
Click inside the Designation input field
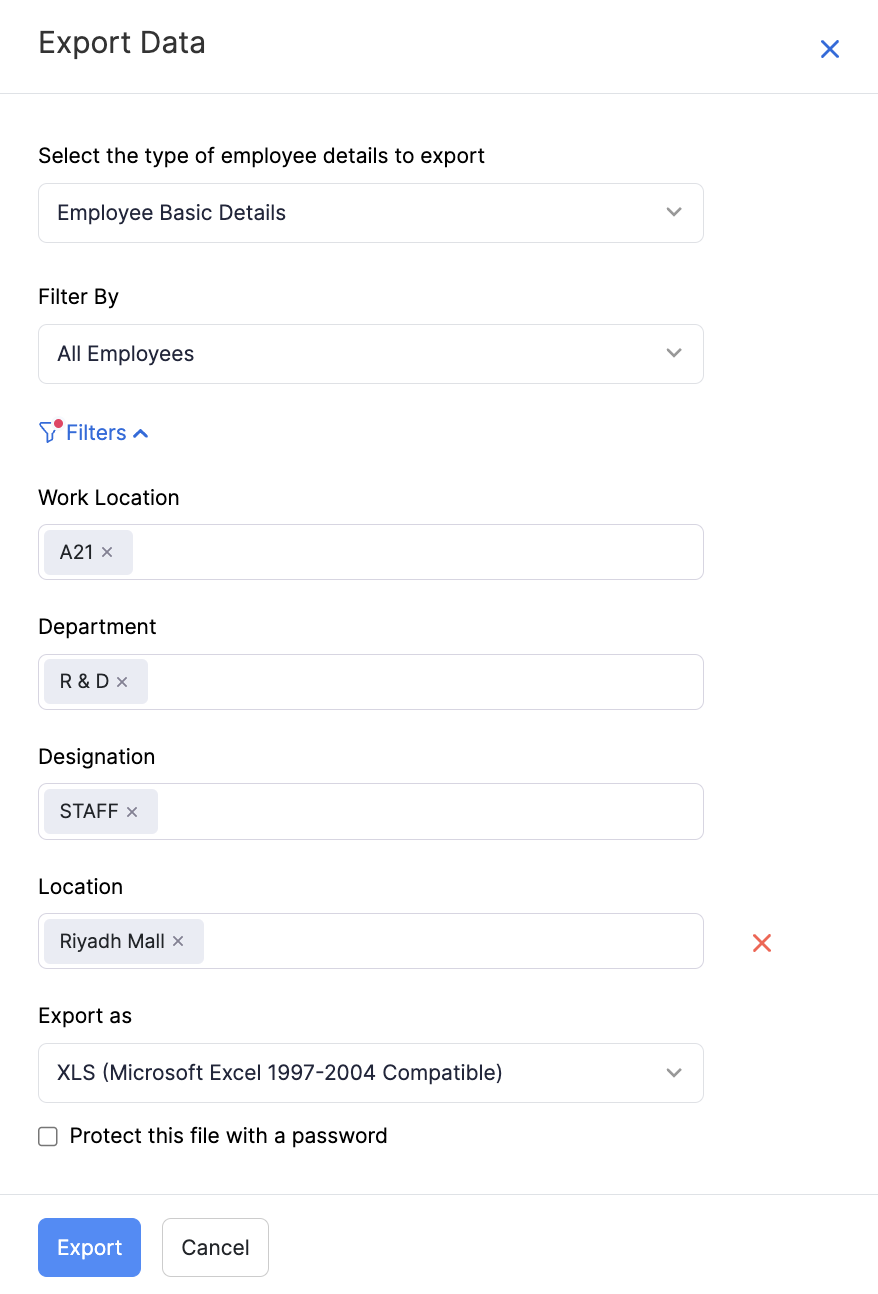point(400,811)
